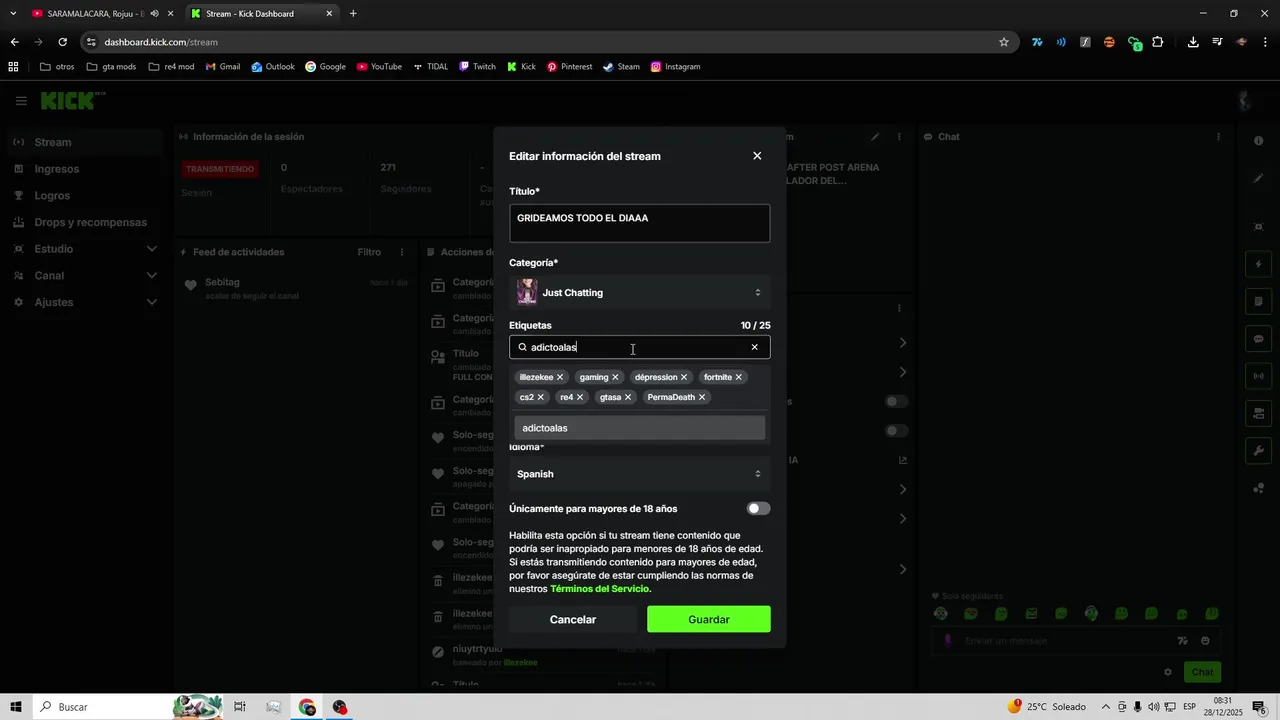Click the Just Chatting category thumbnail
Image resolution: width=1280 pixels, height=720 pixels.
pos(527,292)
